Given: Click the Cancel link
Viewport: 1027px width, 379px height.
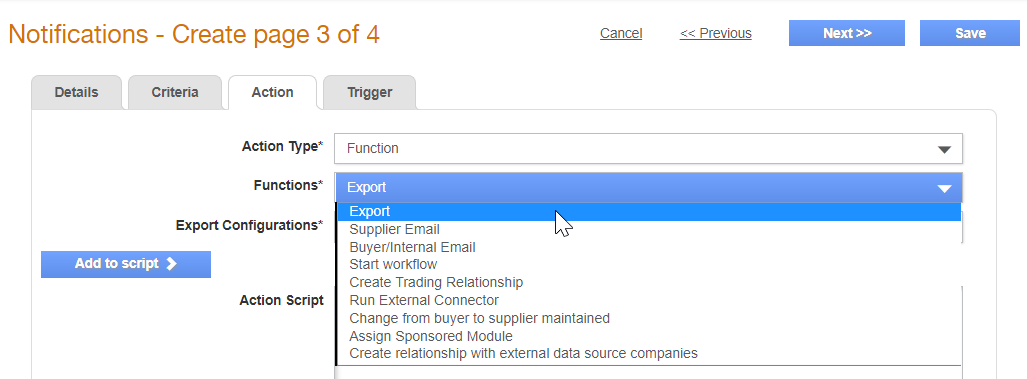Looking at the screenshot, I should pyautogui.click(x=621, y=33).
